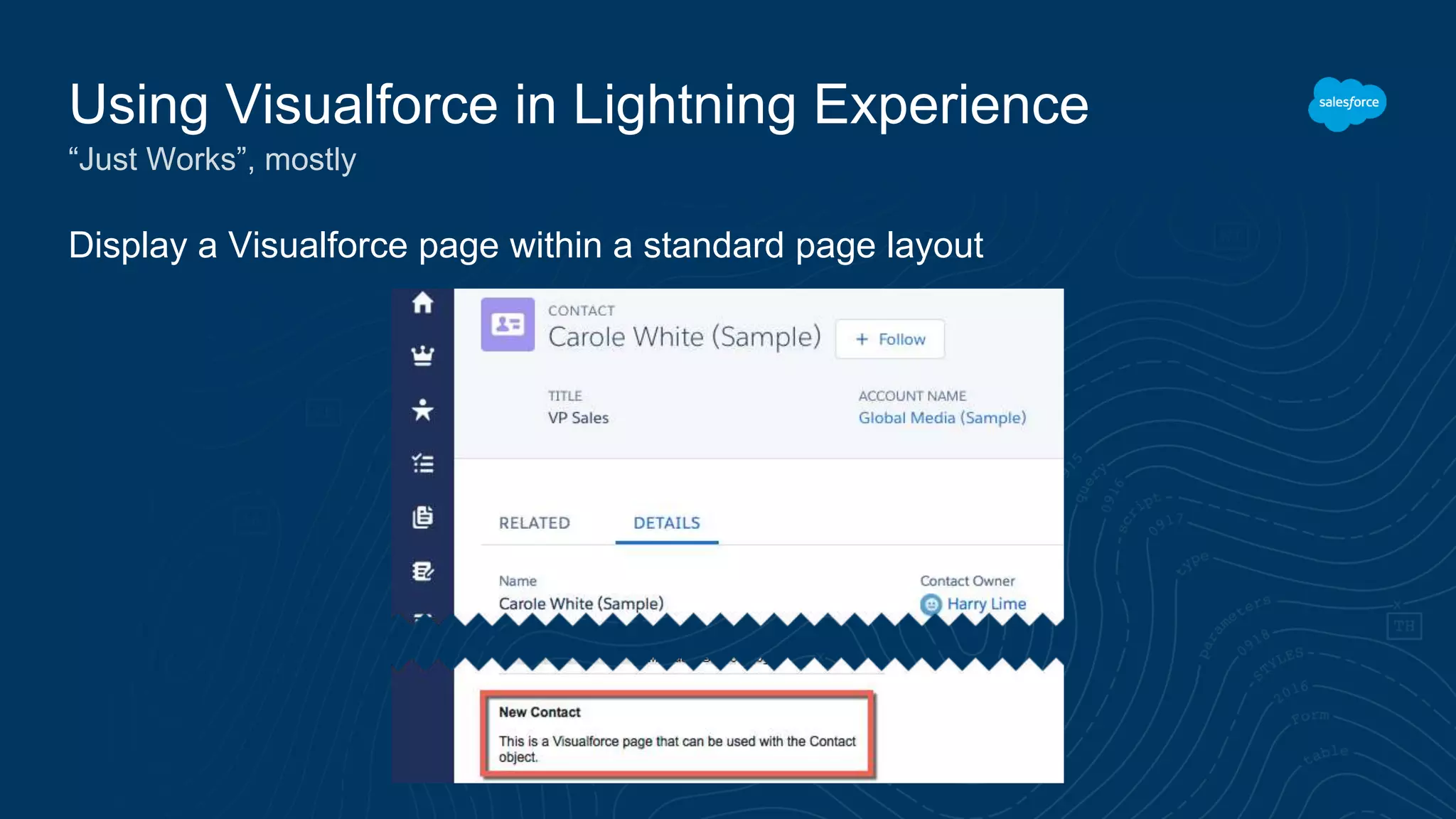The image size is (1456, 819).
Task: Click the TITLE field label
Action: [x=564, y=396]
